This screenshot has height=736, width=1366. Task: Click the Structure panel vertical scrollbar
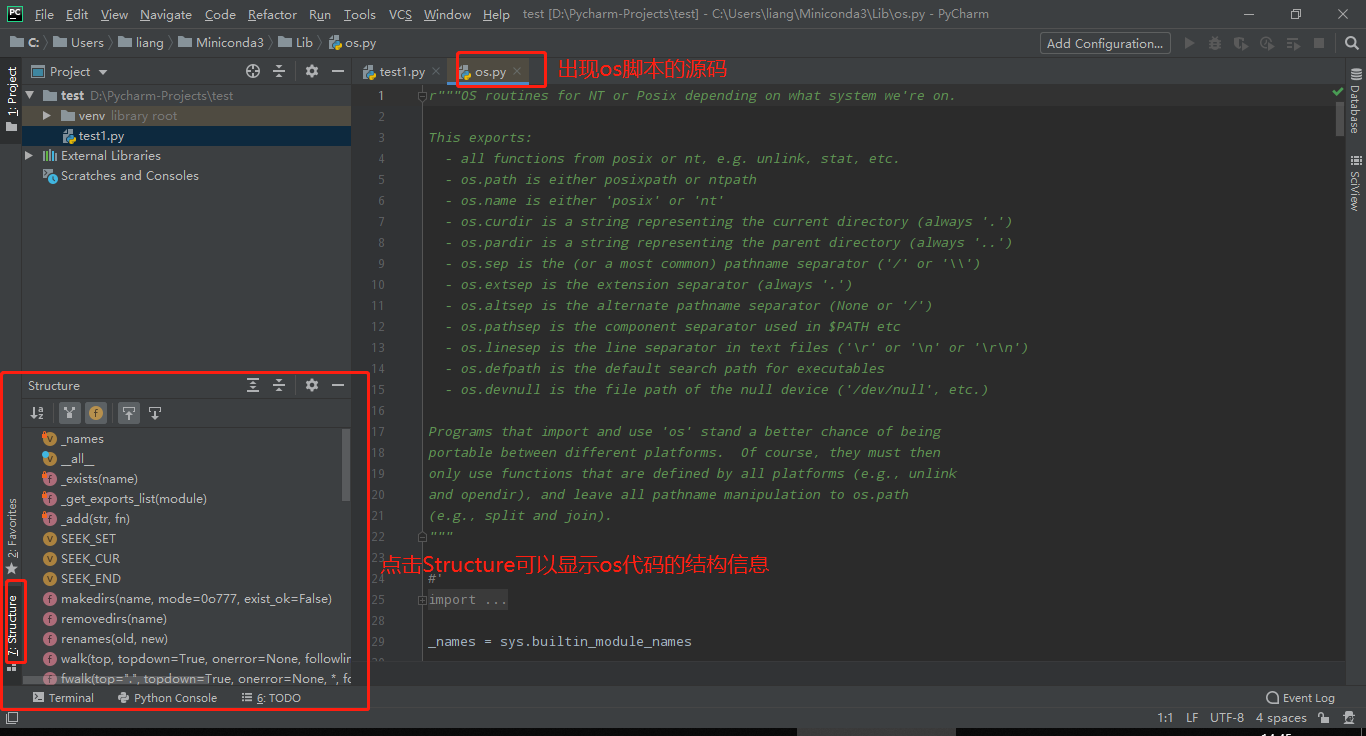coord(346,465)
